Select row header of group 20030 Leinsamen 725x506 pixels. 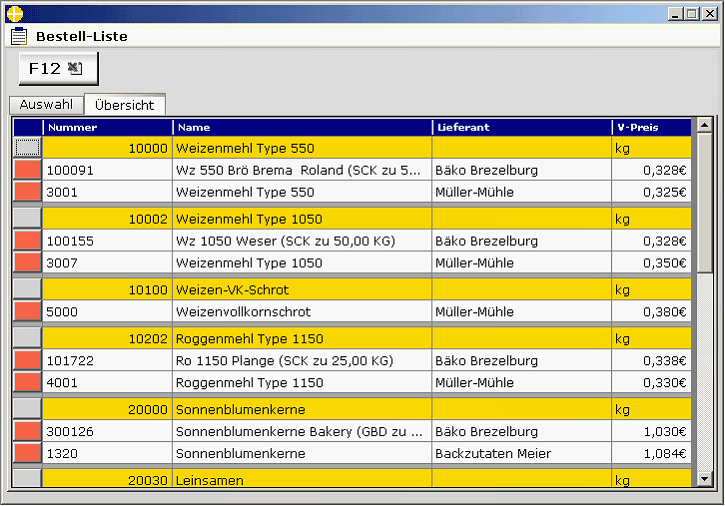(28, 478)
